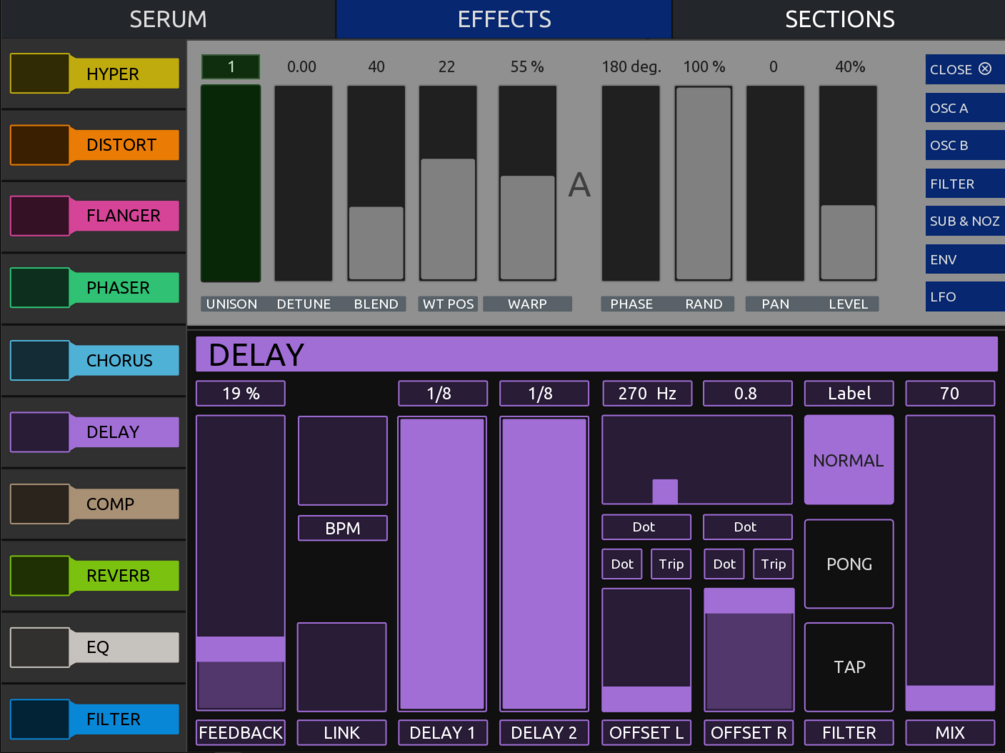This screenshot has width=1005, height=753.
Task: Toggle the LINK pad above LINK label
Action: pyautogui.click(x=342, y=667)
